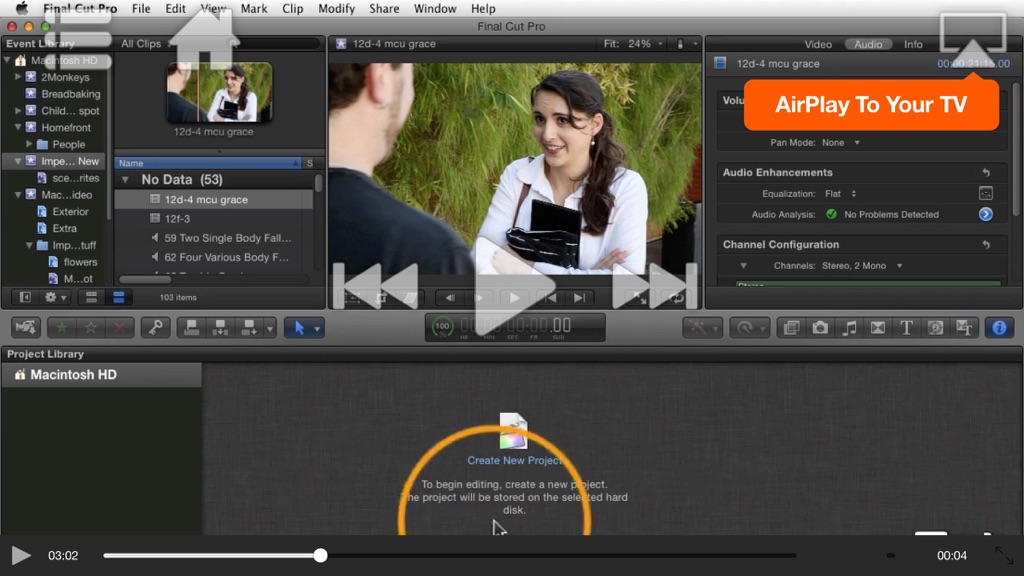This screenshot has width=1024, height=576.
Task: Open the browser action gear menu
Action: pos(55,297)
